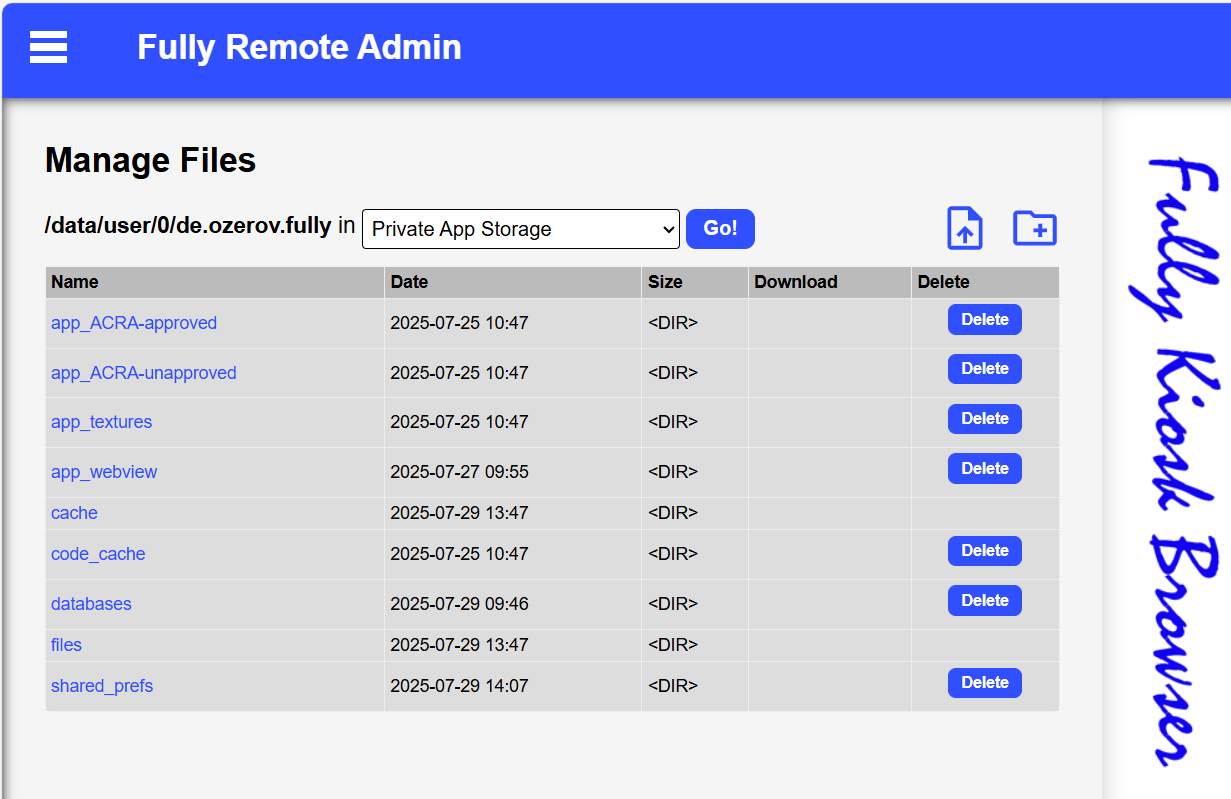The image size is (1231, 799).
Task: Open the databases folder
Action: (x=91, y=604)
